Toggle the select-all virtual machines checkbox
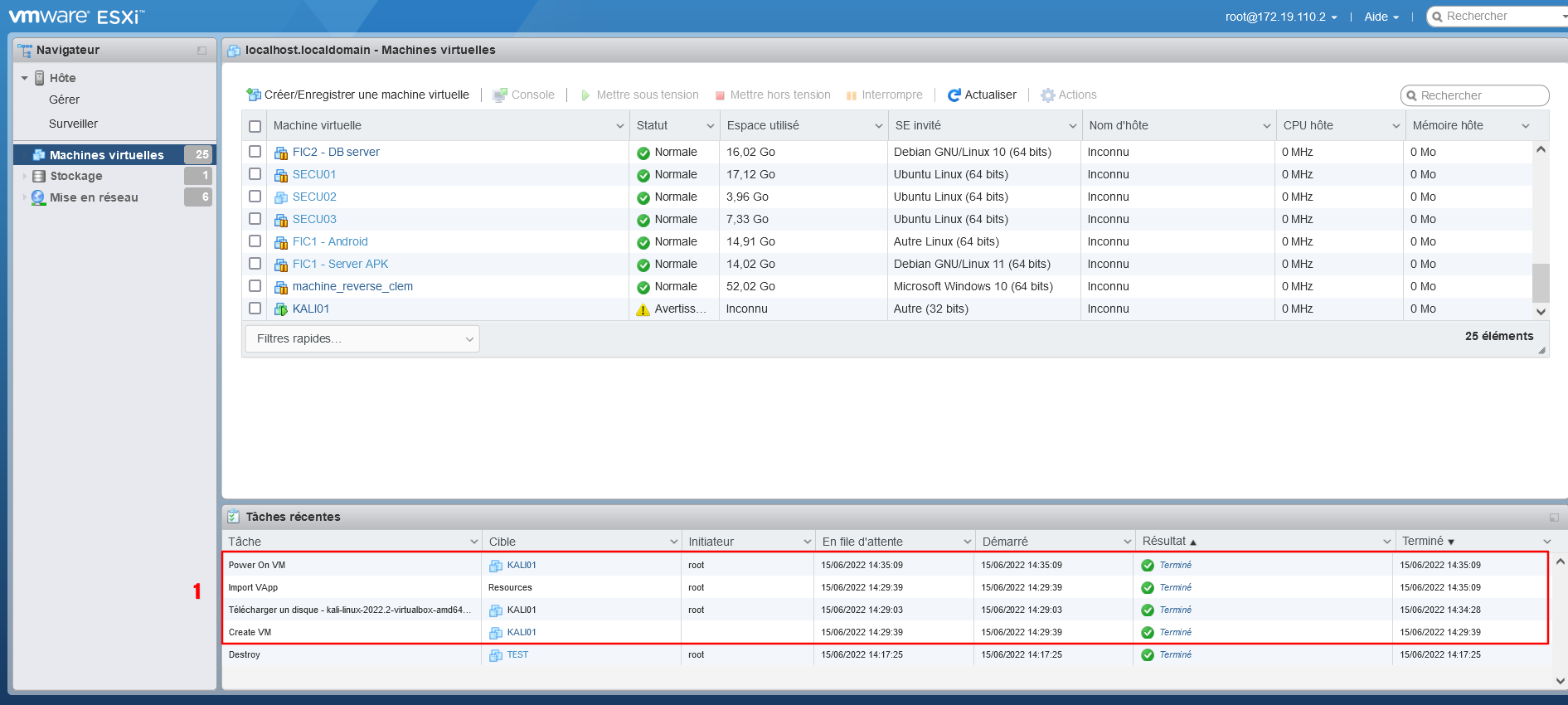The width and height of the screenshot is (1568, 705). click(x=255, y=126)
